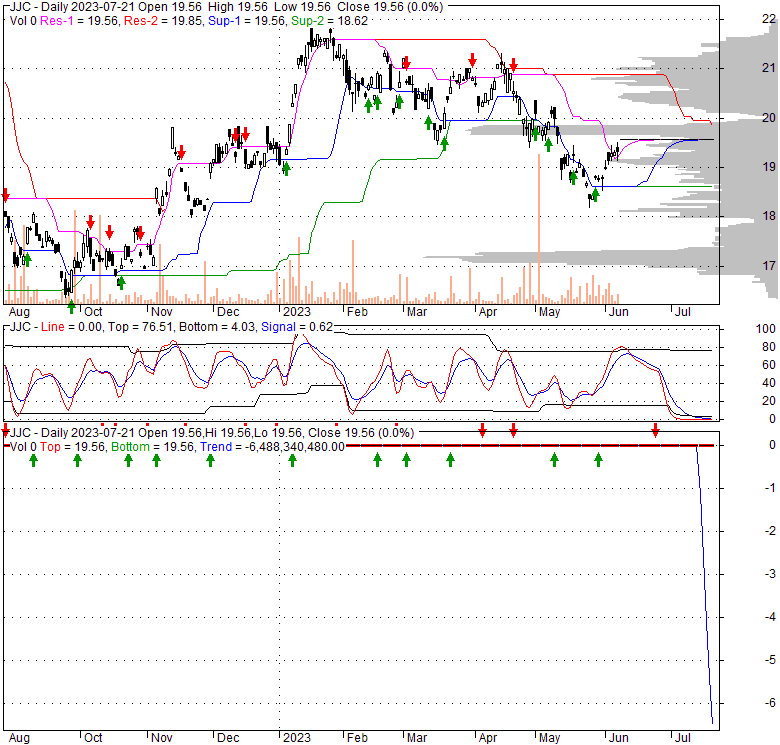Viewport: 780px width, 745px height.
Task: Click the 40 label on the stochastic axis
Action: (x=769, y=383)
